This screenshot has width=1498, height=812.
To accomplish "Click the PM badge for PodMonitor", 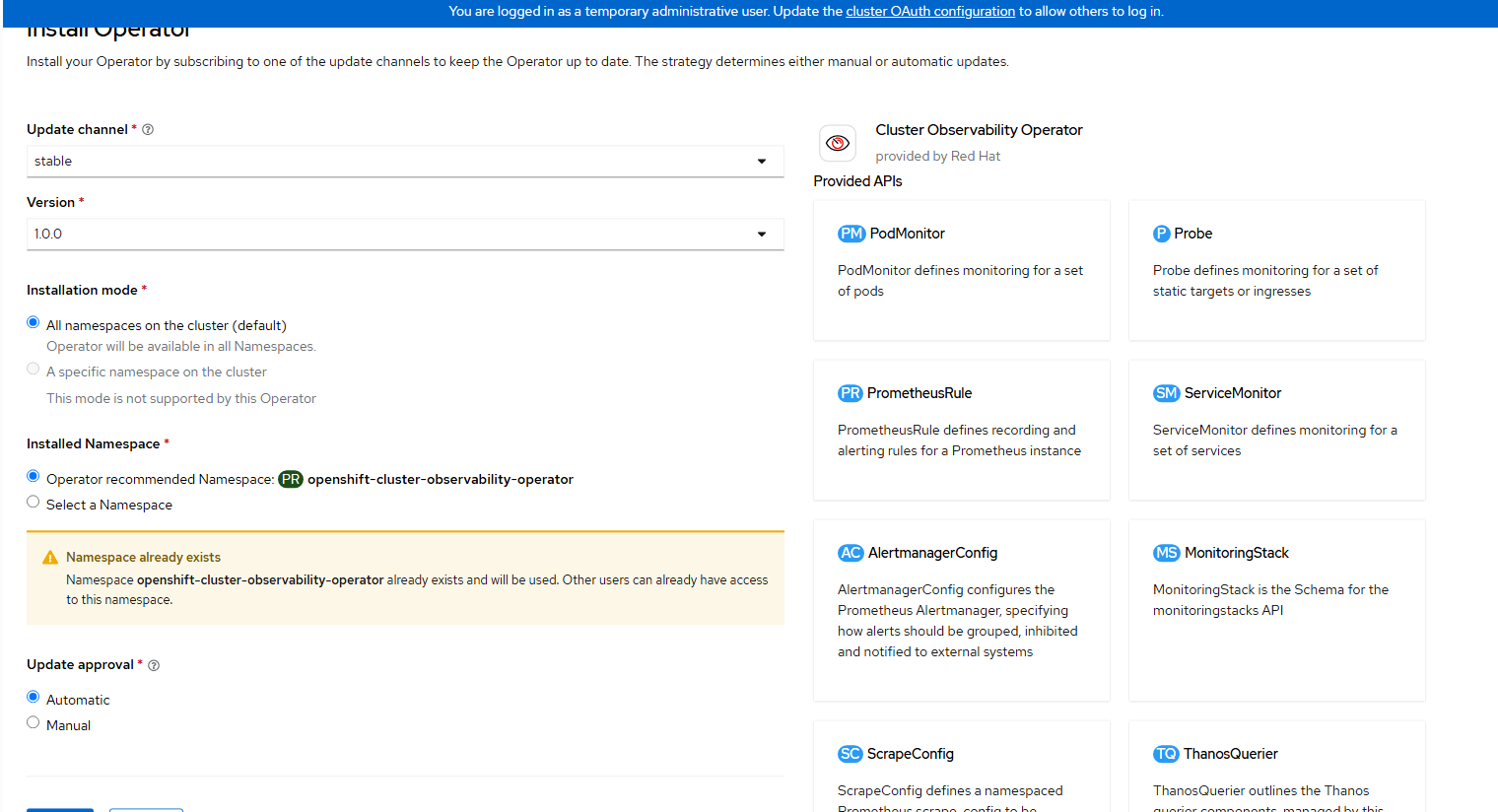I will coord(851,234).
